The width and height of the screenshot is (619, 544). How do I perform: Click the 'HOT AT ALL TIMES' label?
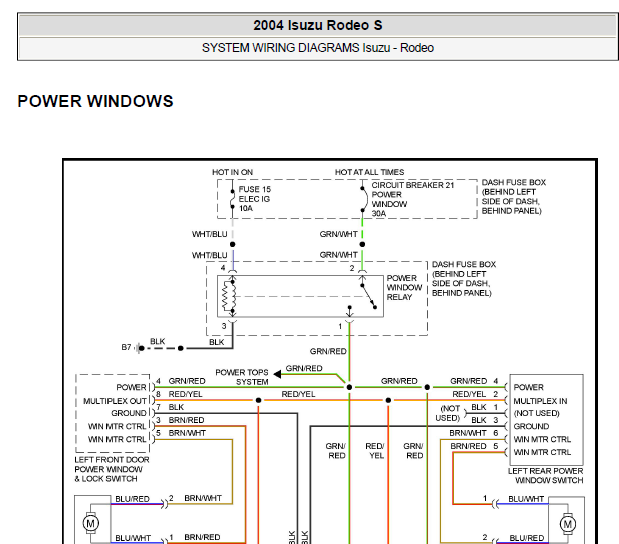[x=370, y=172]
